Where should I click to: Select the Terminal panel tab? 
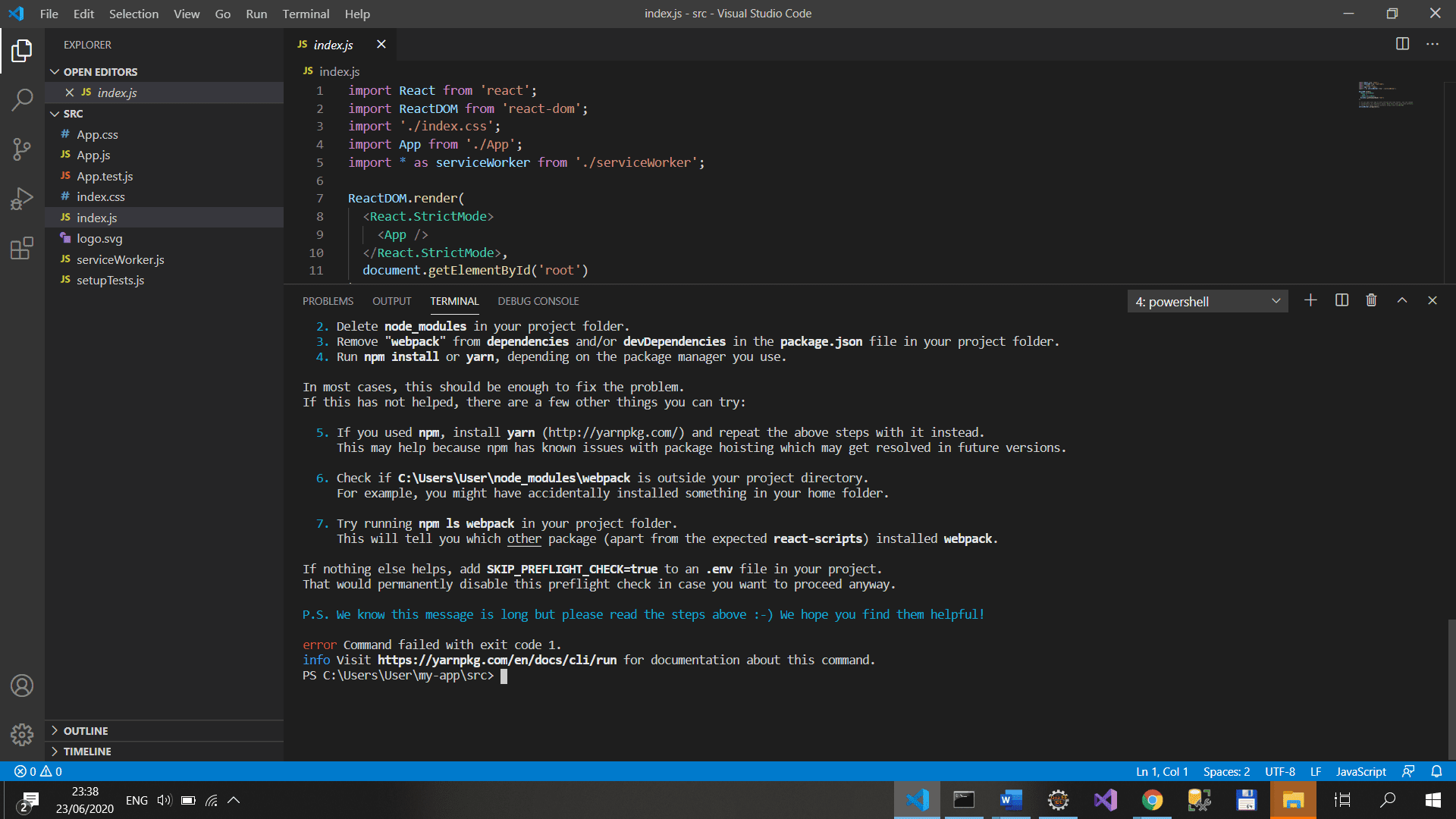tap(455, 301)
